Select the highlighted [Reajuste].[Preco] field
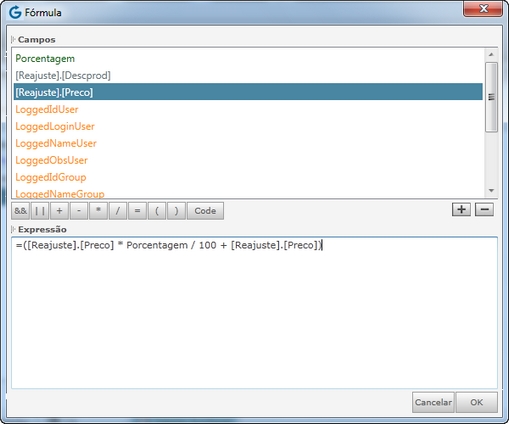Screen dimensions: 509x424 (x=248, y=92)
